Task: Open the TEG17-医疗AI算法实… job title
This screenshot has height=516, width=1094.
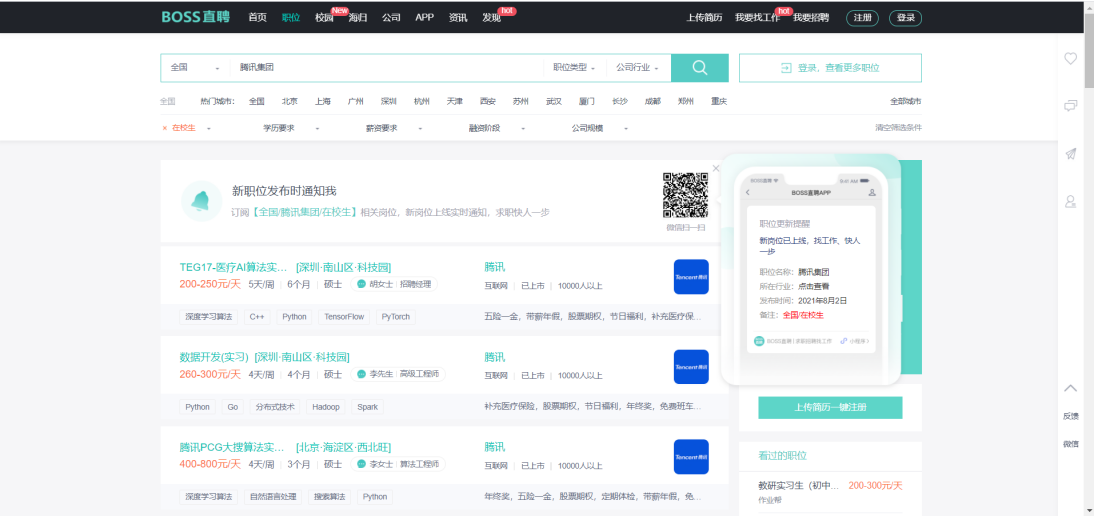Action: 233,267
